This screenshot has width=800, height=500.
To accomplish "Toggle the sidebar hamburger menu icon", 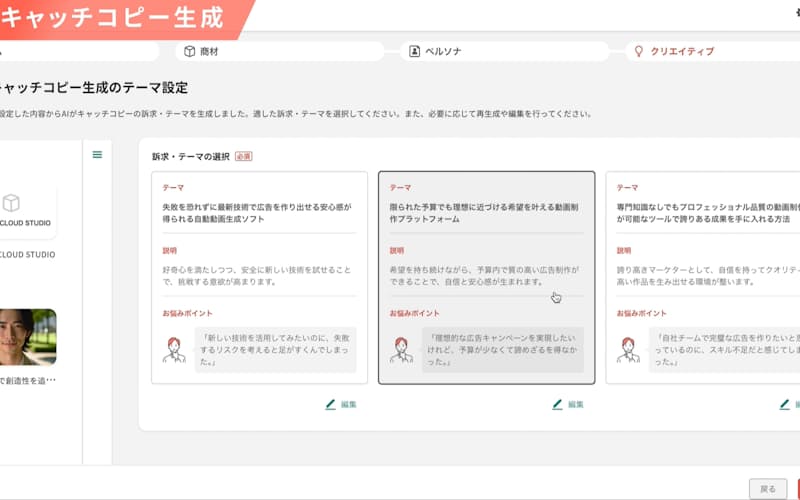I will click(x=97, y=155).
